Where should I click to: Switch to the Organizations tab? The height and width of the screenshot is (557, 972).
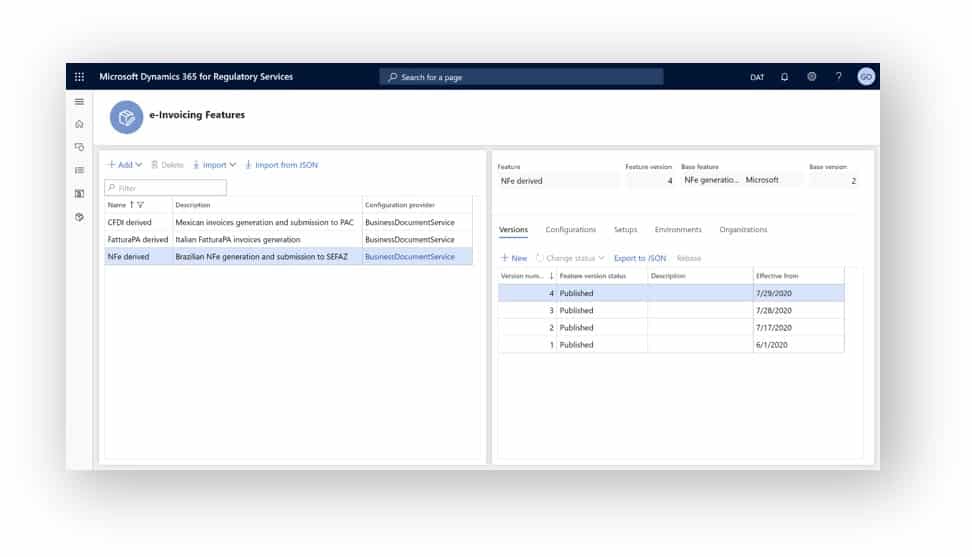click(x=743, y=229)
